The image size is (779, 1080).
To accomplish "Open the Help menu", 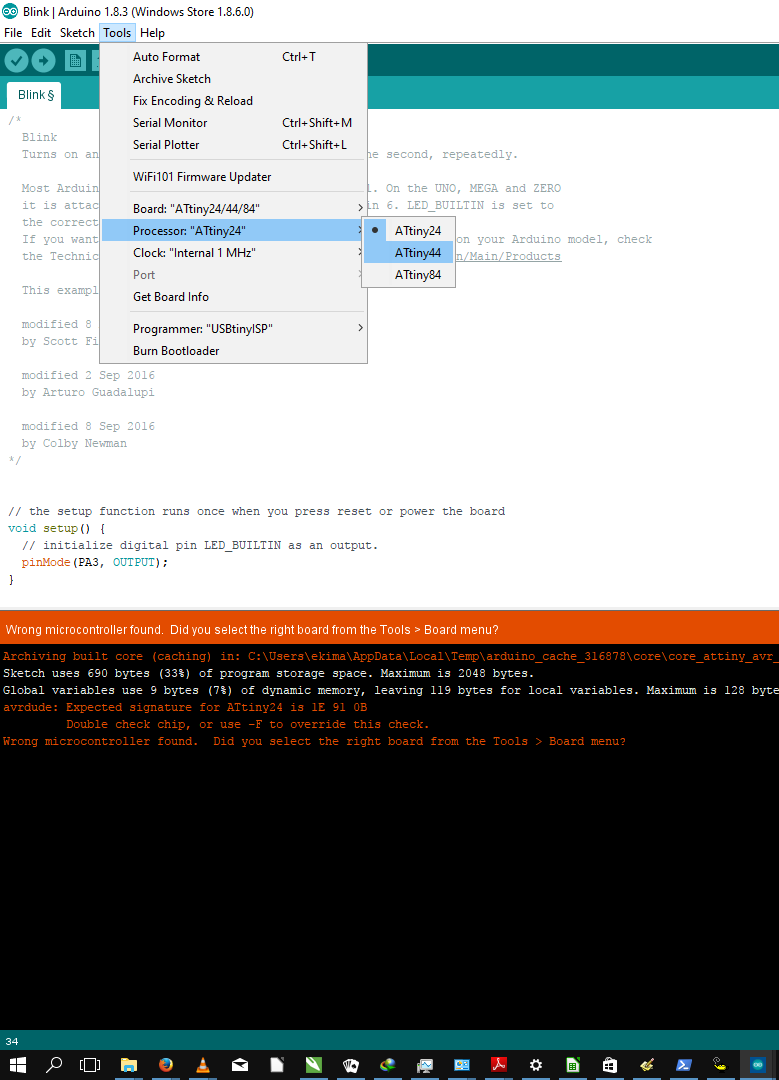I will point(152,32).
